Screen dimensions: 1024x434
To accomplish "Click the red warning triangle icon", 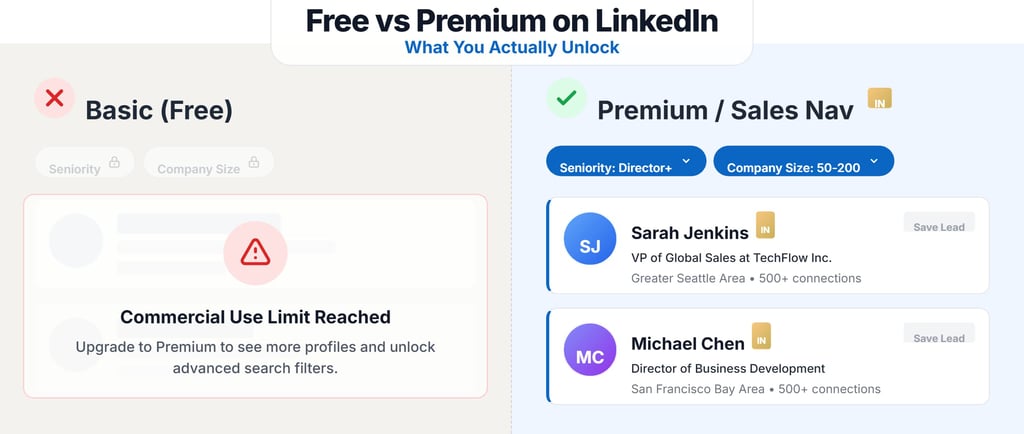I will click(255, 252).
